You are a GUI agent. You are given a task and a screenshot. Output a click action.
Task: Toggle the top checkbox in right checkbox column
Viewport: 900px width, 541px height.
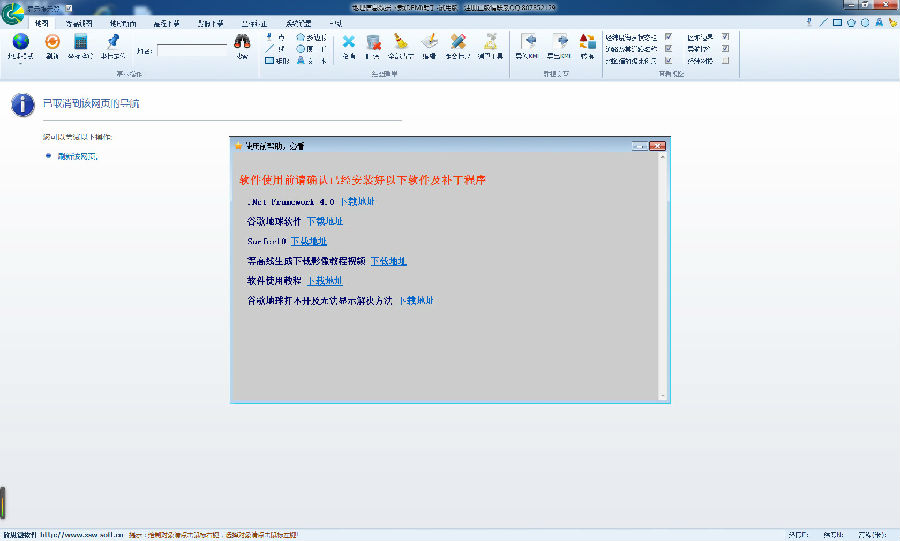[x=725, y=36]
